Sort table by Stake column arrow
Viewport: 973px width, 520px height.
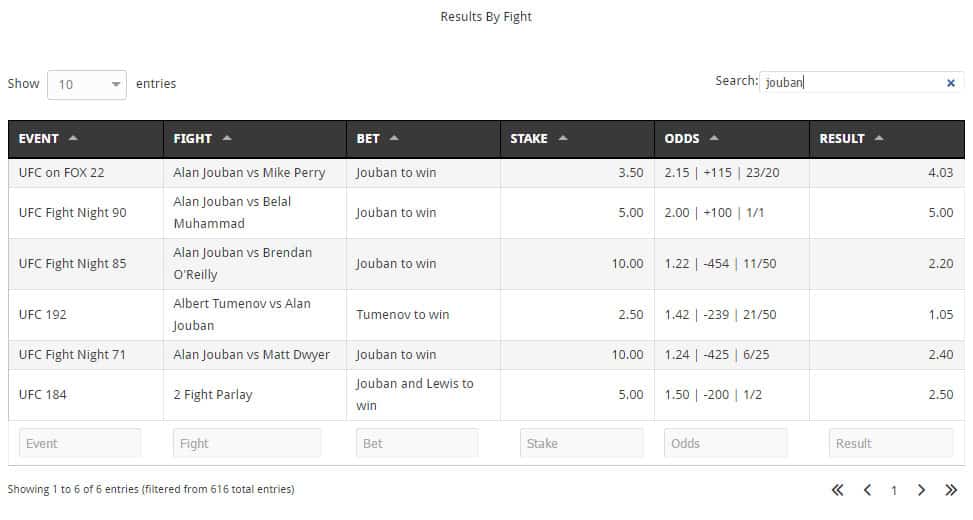563,138
